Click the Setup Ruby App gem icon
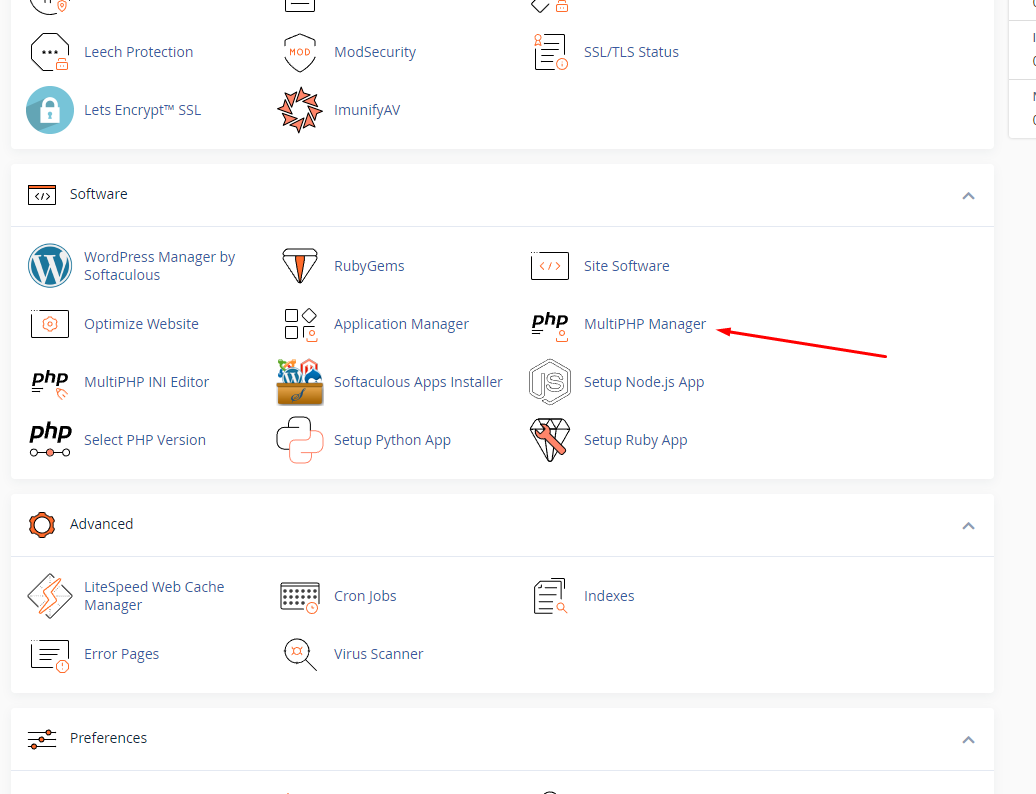Image resolution: width=1036 pixels, height=794 pixels. coord(549,440)
